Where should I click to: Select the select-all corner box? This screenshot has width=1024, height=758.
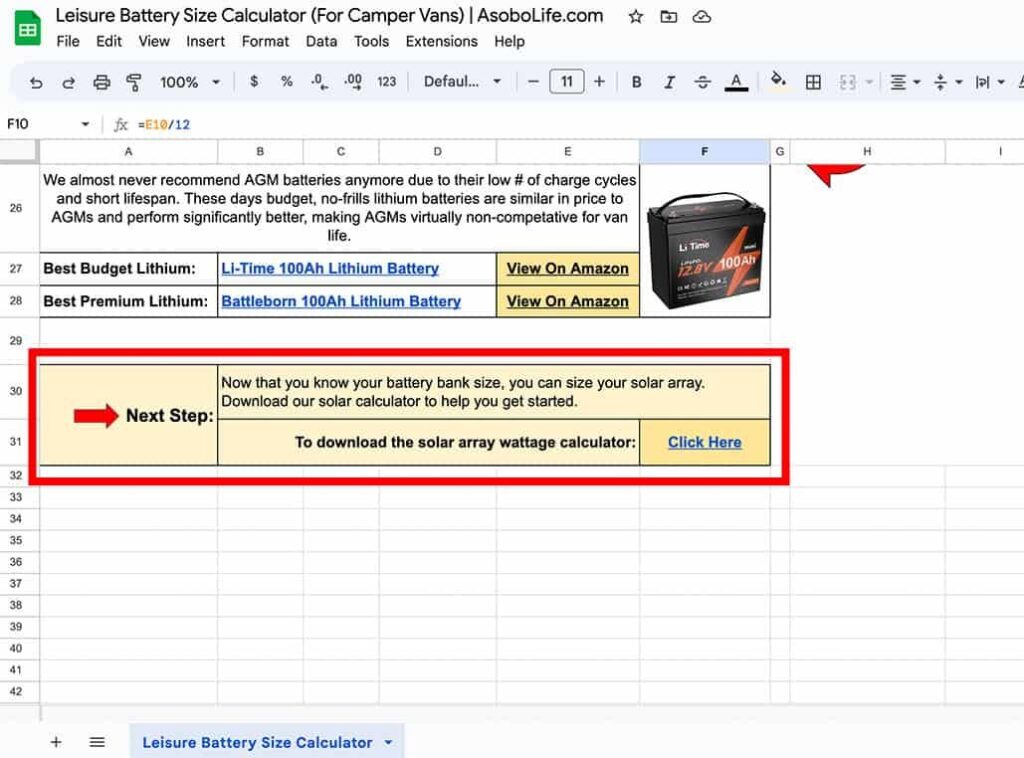pyautogui.click(x=19, y=151)
